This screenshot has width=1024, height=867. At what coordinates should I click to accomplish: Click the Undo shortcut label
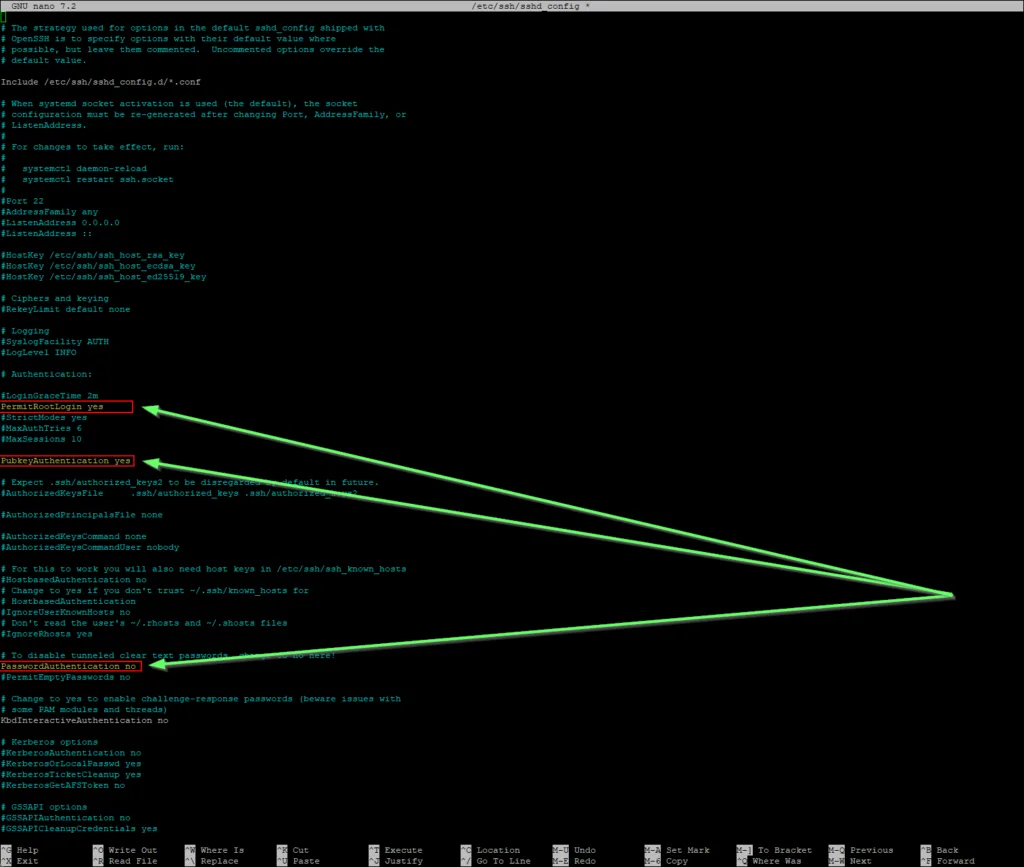[584, 850]
